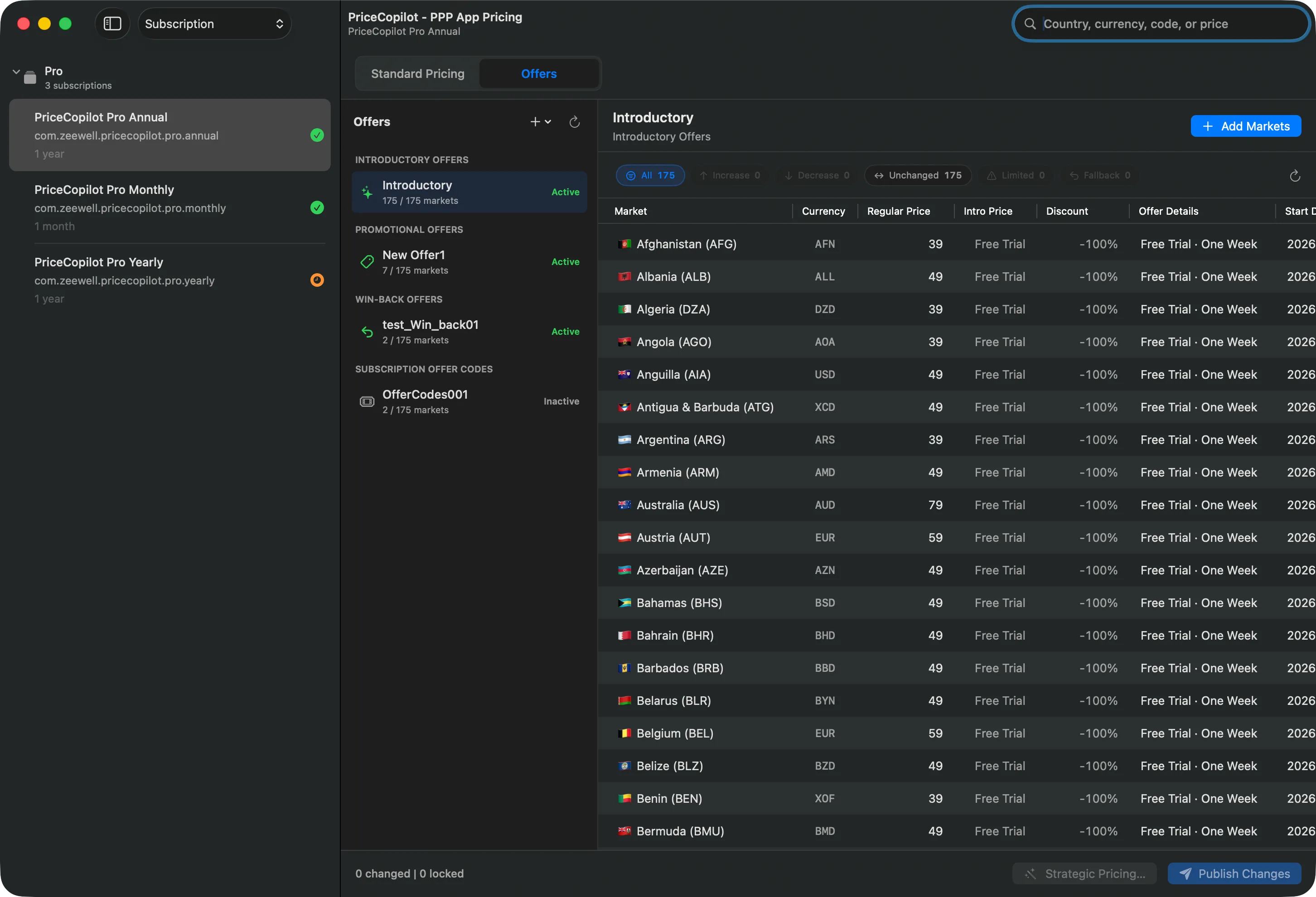The width and height of the screenshot is (1316, 897).
Task: Click the Pro group folder icon
Action: click(30, 77)
